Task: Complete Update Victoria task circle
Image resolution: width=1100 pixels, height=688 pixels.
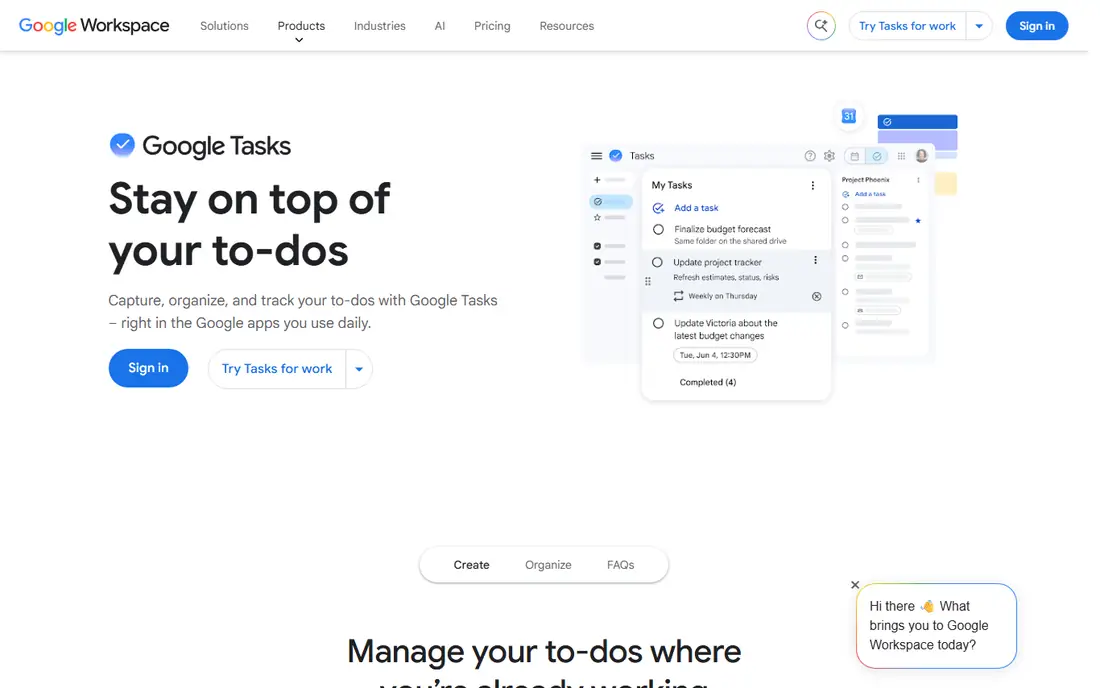Action: point(658,323)
